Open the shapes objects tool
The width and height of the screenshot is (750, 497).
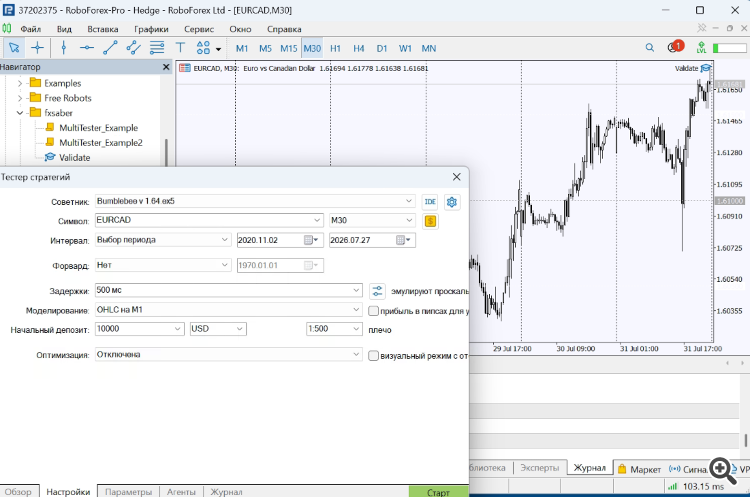[x=203, y=48]
